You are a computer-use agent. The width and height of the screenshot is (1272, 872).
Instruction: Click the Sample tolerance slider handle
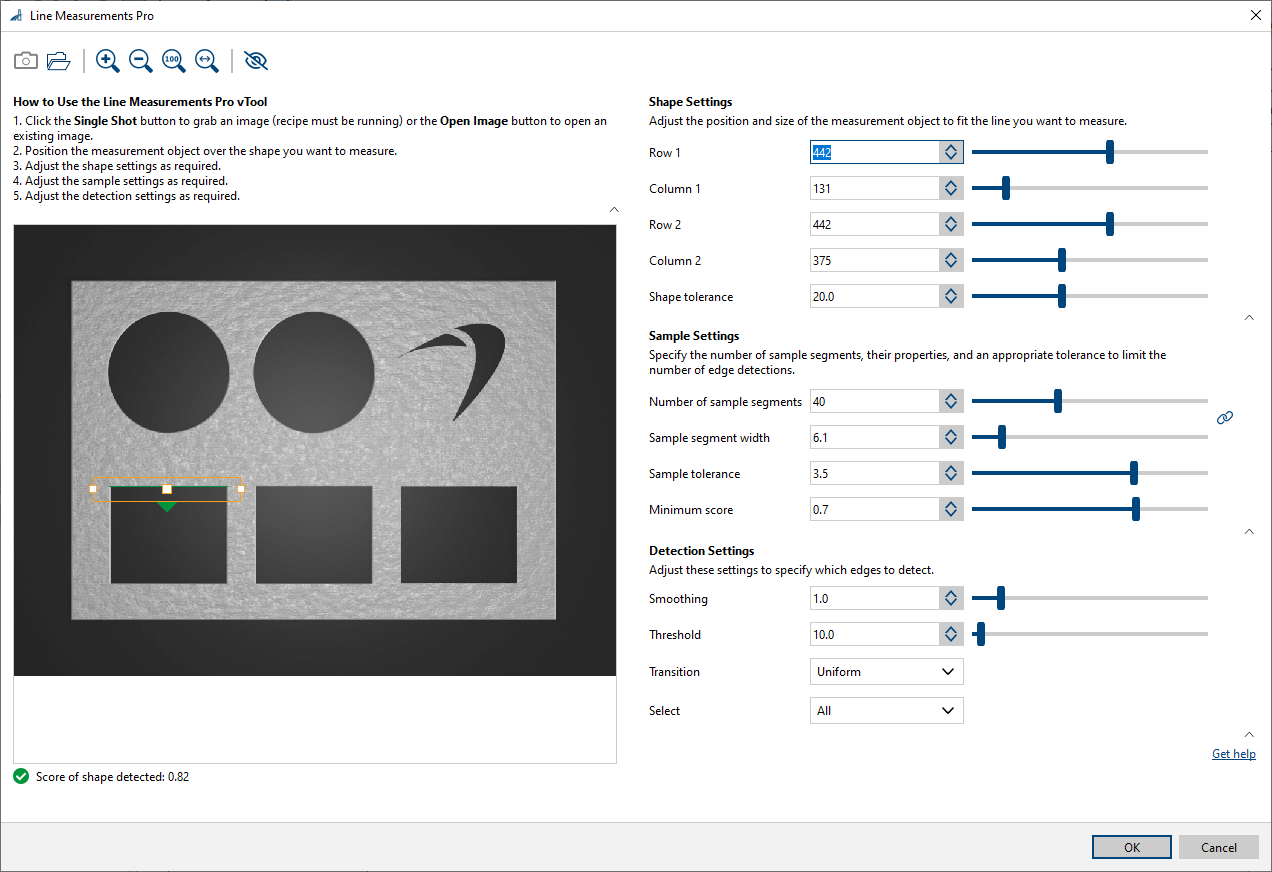pyautogui.click(x=1134, y=473)
